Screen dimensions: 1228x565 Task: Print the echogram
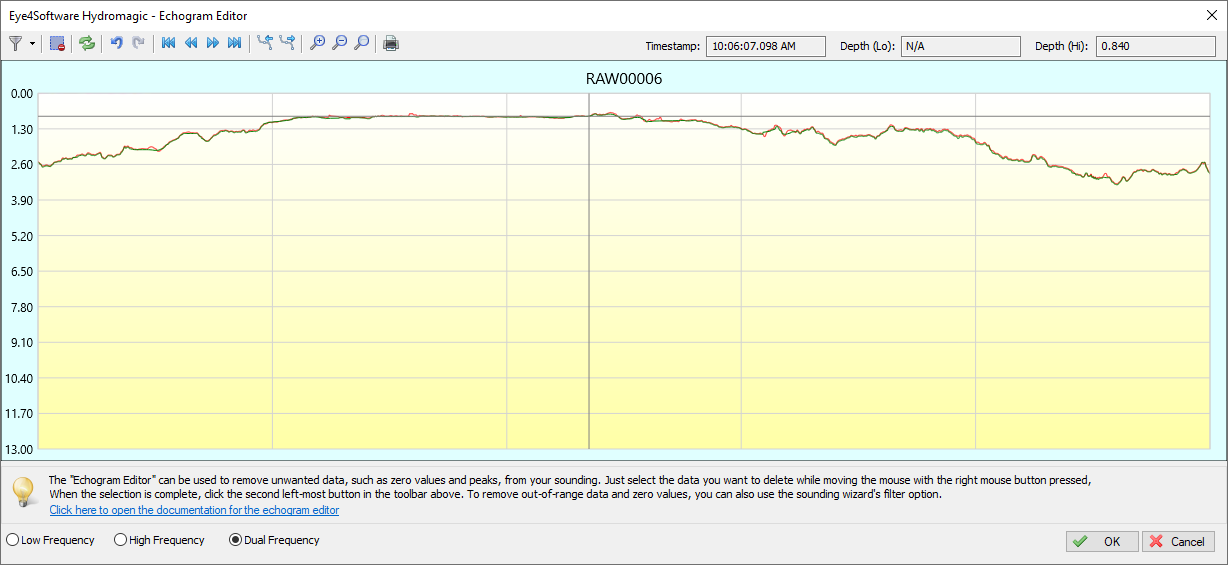pyautogui.click(x=391, y=43)
